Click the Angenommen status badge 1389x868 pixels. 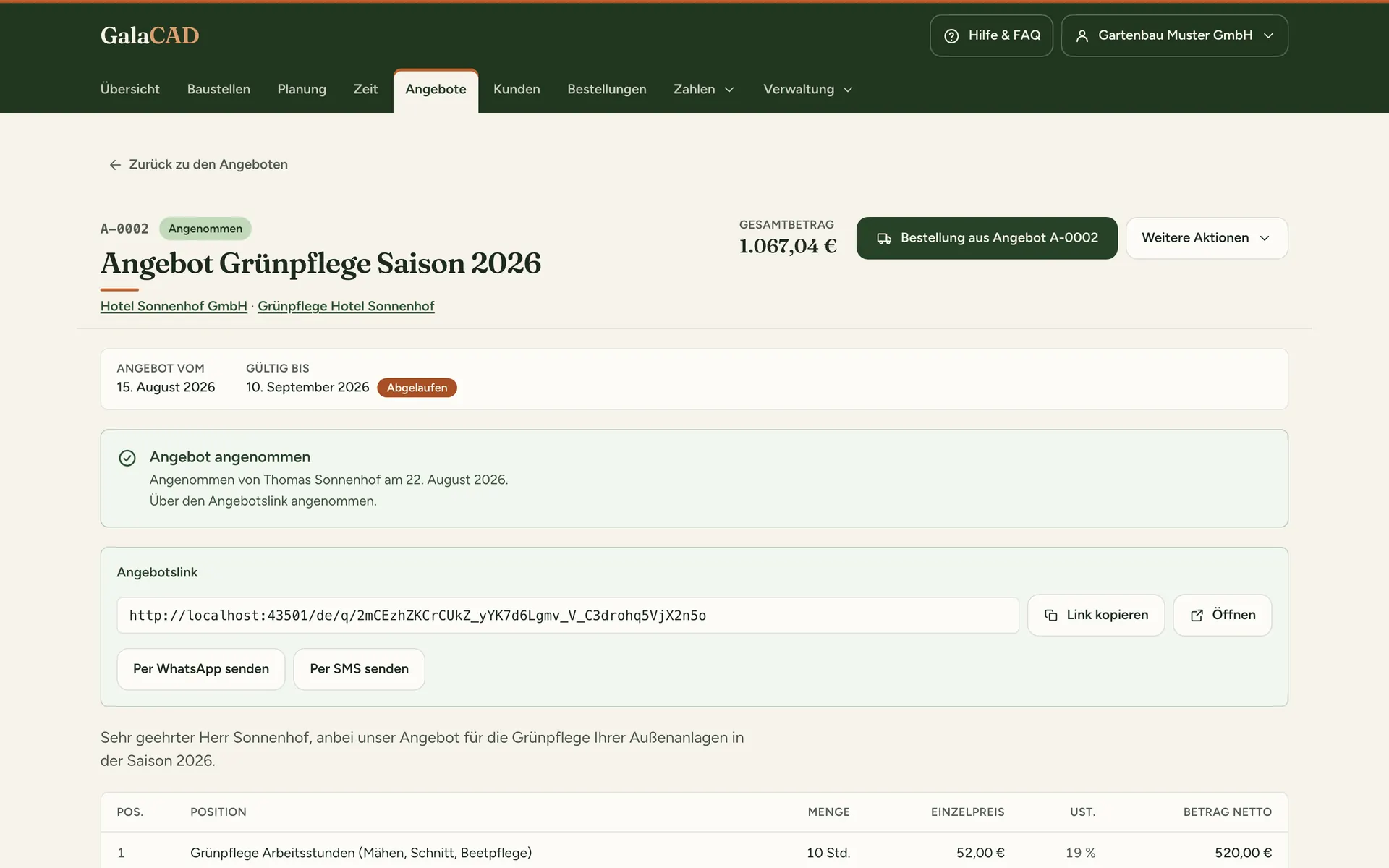[x=205, y=229]
